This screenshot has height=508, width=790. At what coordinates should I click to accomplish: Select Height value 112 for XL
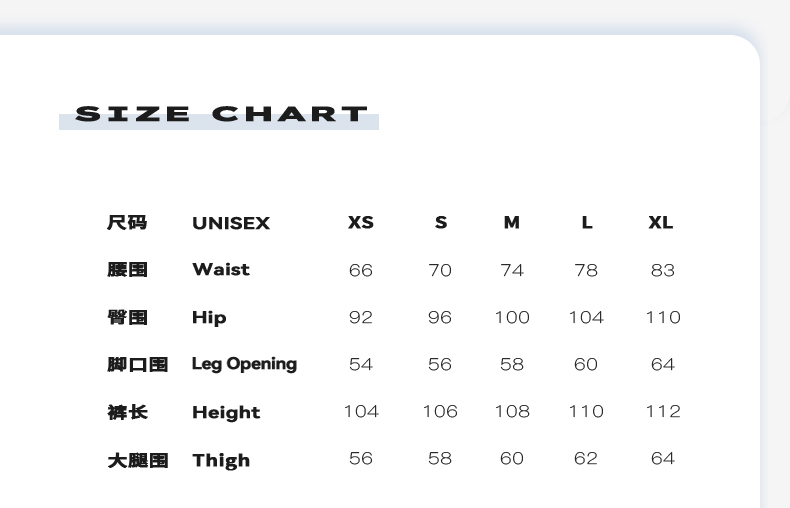pos(662,411)
